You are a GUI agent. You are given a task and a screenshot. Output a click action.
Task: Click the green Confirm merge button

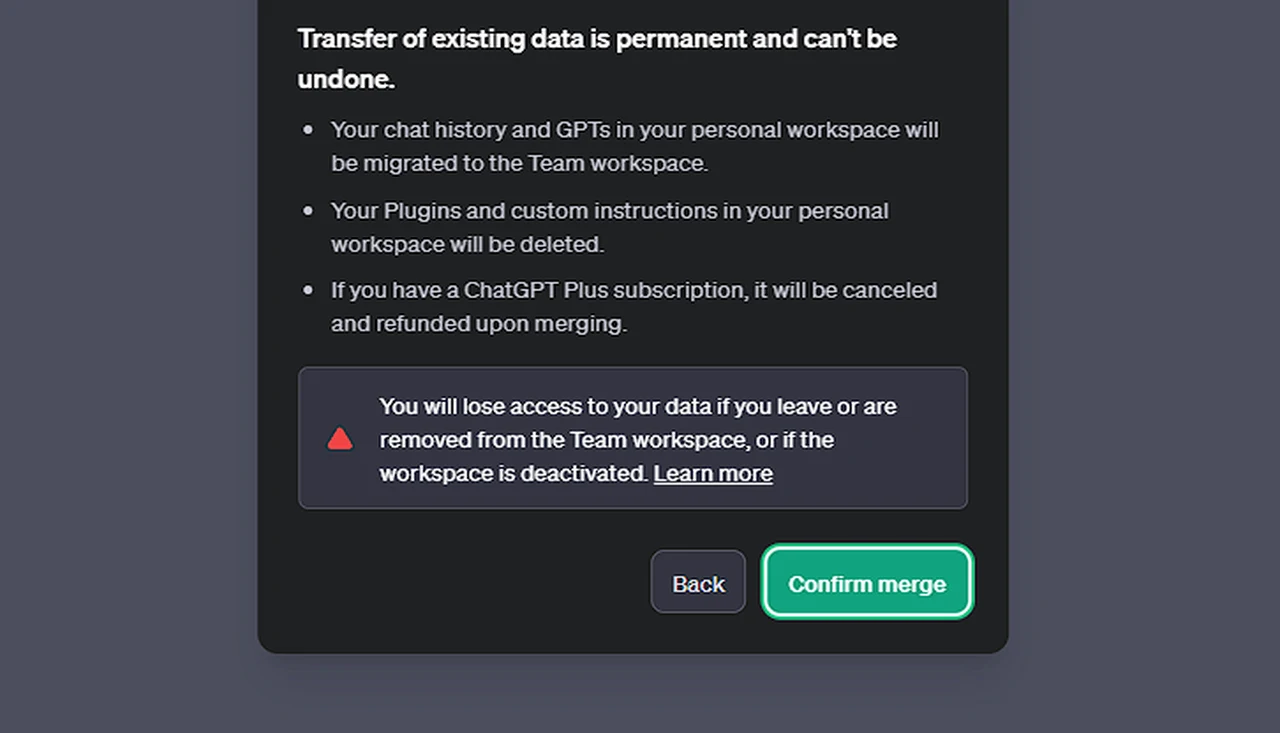pyautogui.click(x=867, y=583)
